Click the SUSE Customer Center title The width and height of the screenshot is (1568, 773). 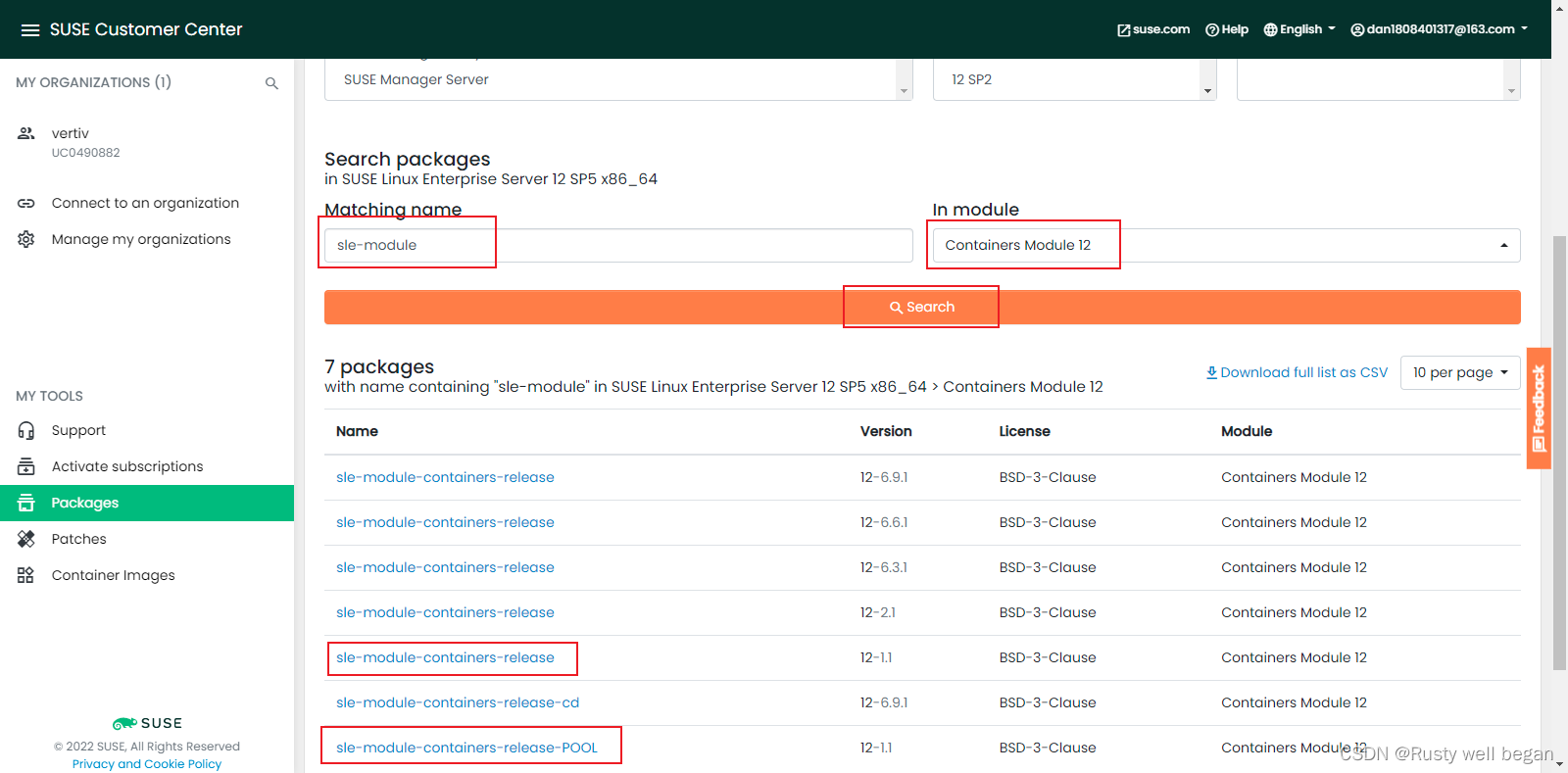tap(146, 29)
